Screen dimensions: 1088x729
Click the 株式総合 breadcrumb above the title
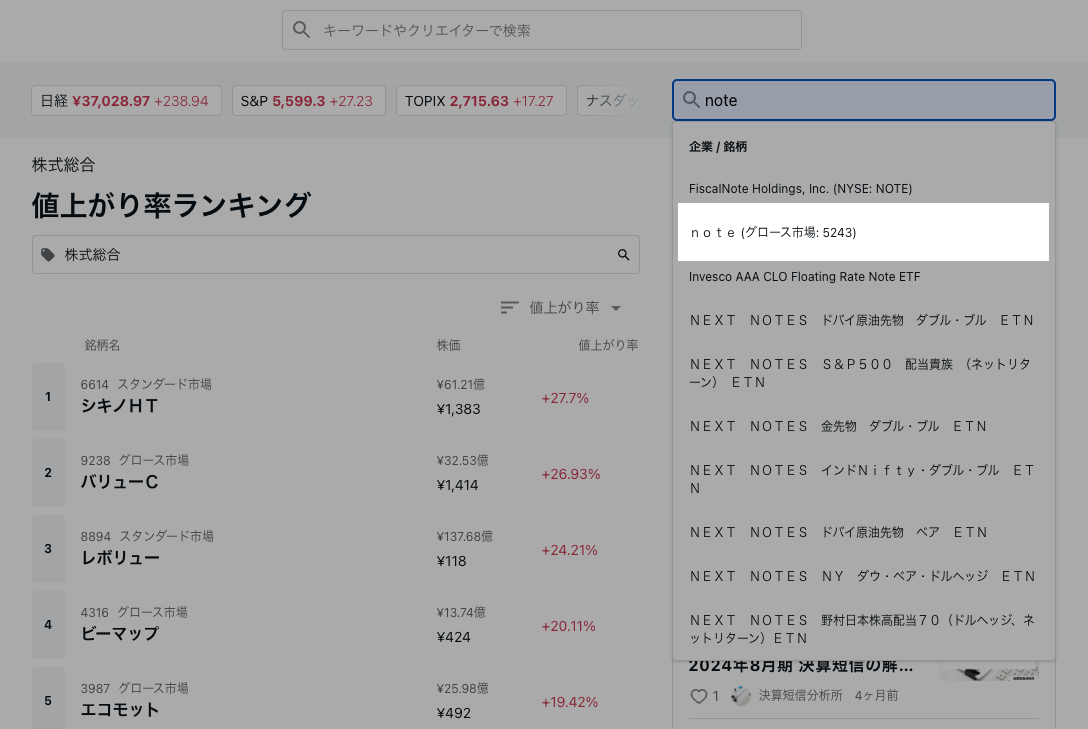pos(63,165)
